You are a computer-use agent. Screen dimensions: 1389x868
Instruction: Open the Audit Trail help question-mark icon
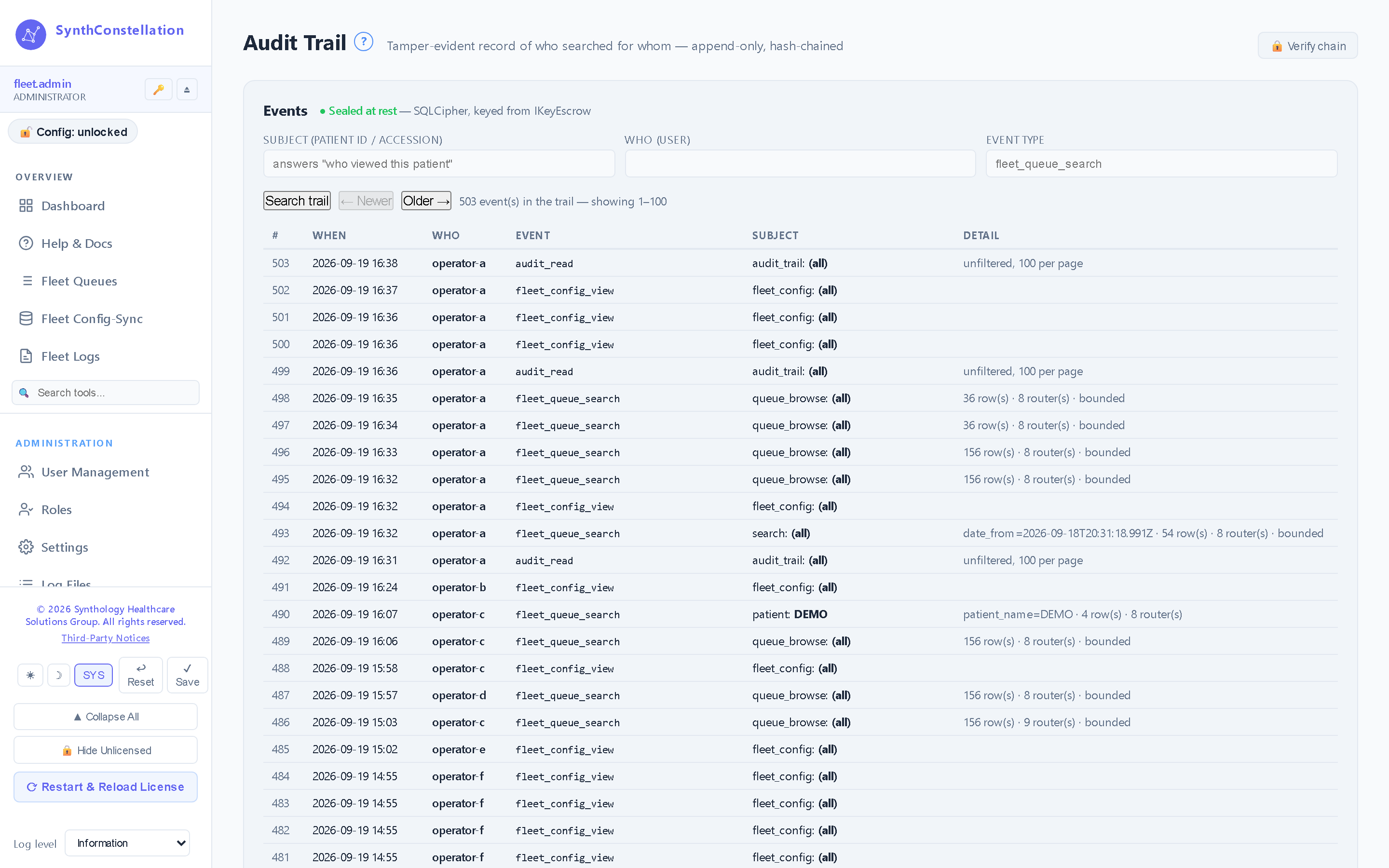pyautogui.click(x=363, y=42)
